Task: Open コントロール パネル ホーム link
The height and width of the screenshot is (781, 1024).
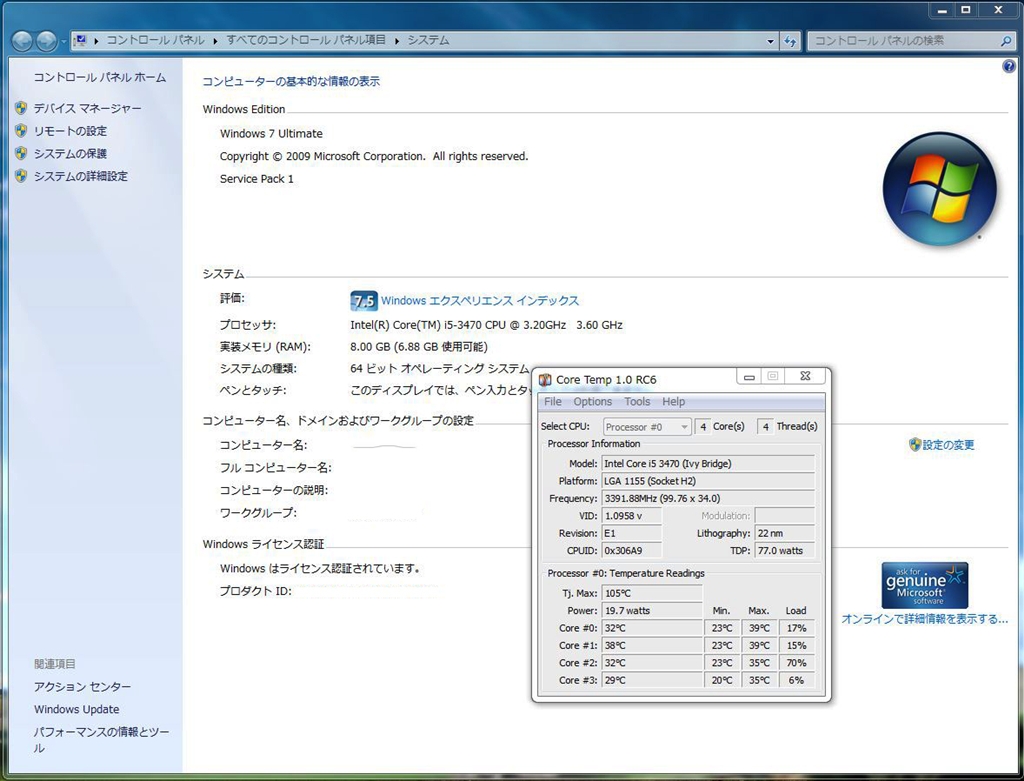Action: coord(100,77)
